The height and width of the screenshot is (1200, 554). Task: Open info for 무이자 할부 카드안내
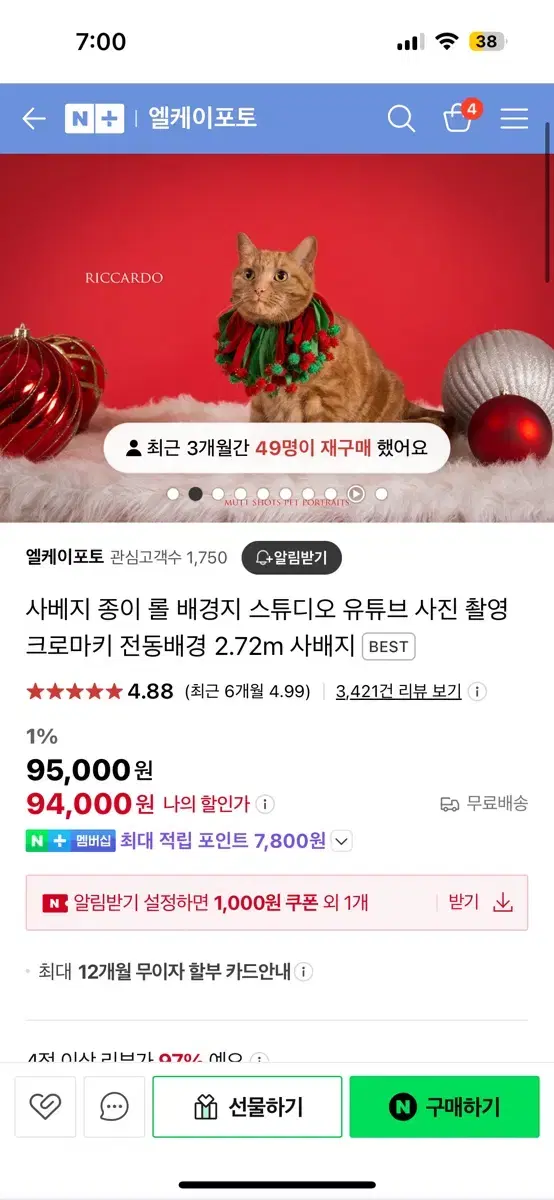(x=304, y=971)
